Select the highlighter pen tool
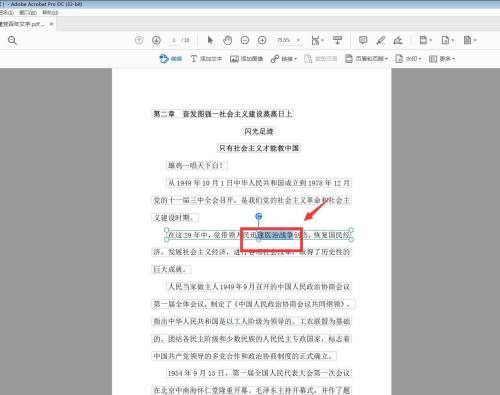Image resolution: width=500 pixels, height=395 pixels. (381, 40)
